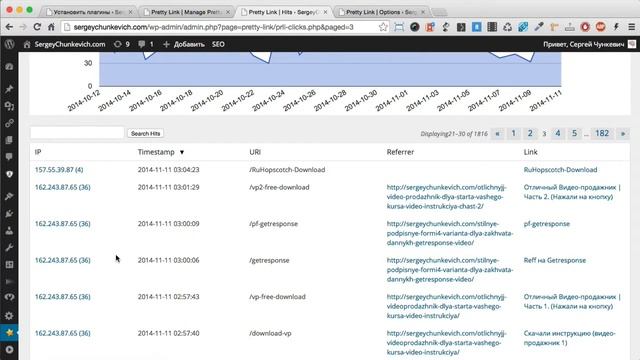This screenshot has width=640, height=360.
Task: Open Отличный Видео-продажник Часть 1 link
Action: 572,302
